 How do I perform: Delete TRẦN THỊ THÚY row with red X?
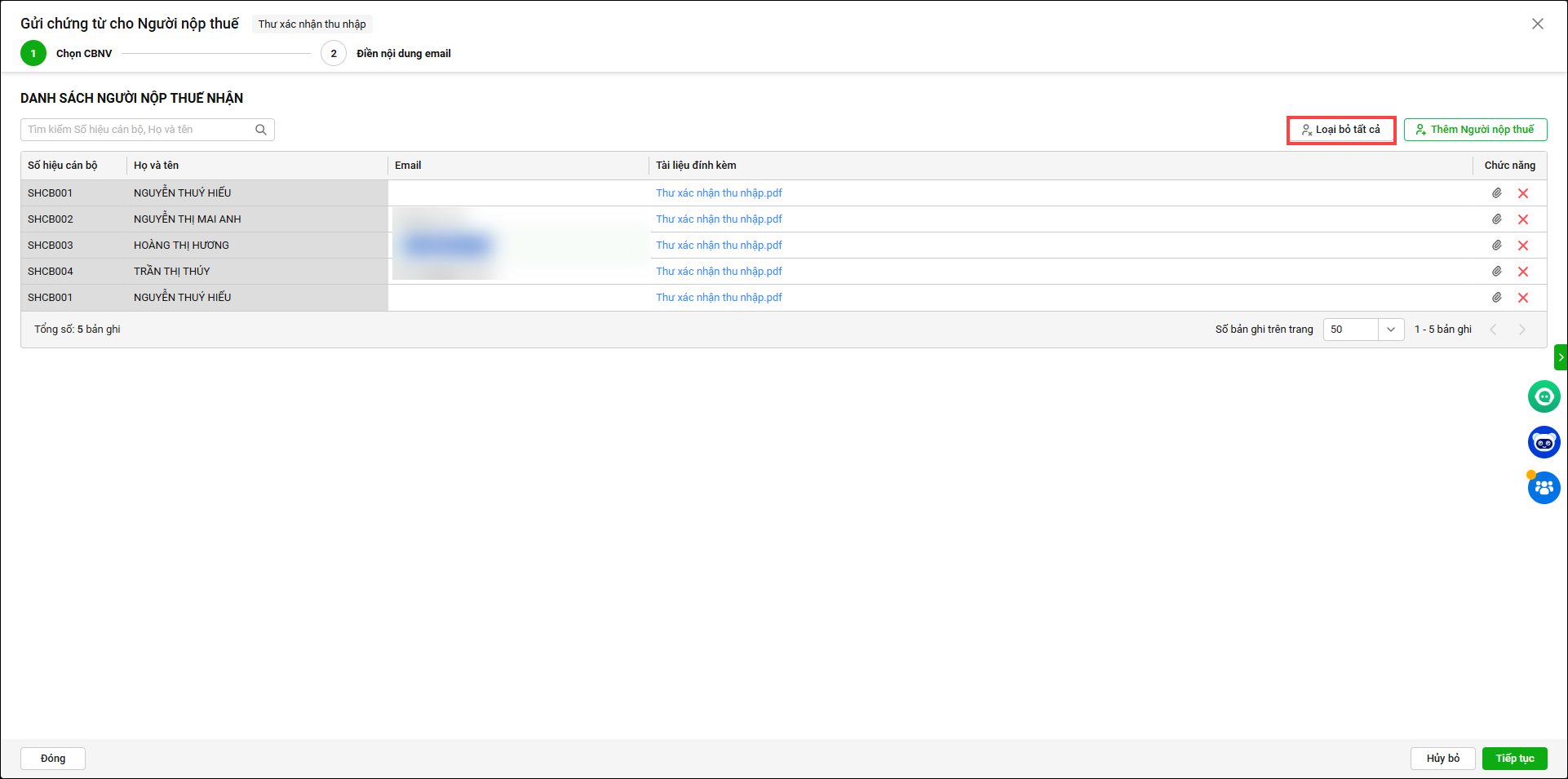click(x=1523, y=272)
